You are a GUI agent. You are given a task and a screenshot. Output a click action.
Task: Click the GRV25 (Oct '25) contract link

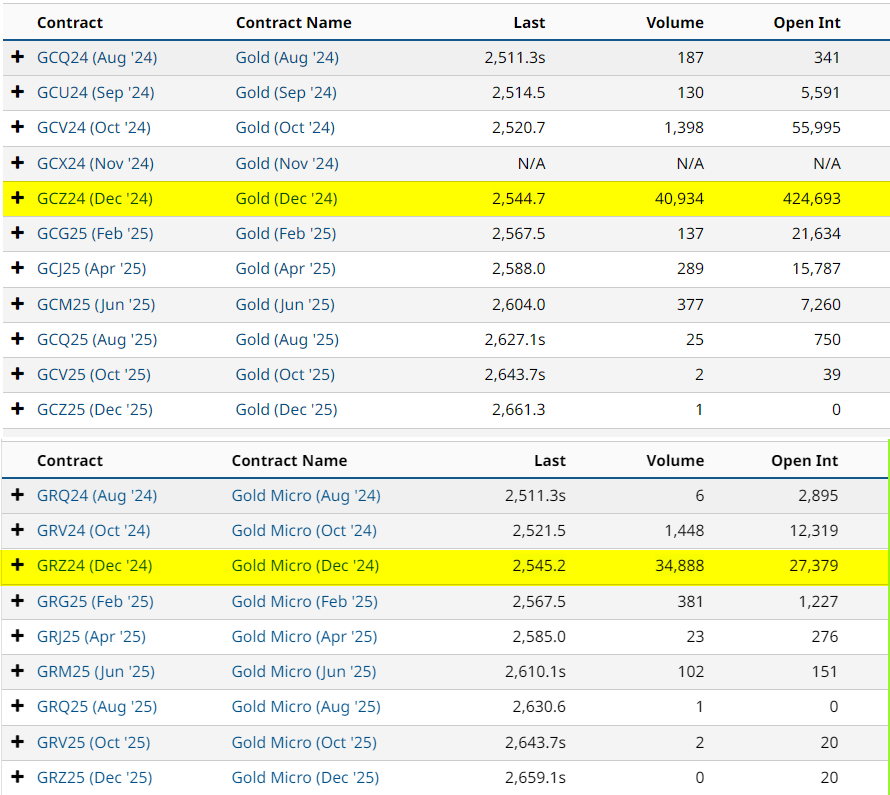tap(94, 742)
